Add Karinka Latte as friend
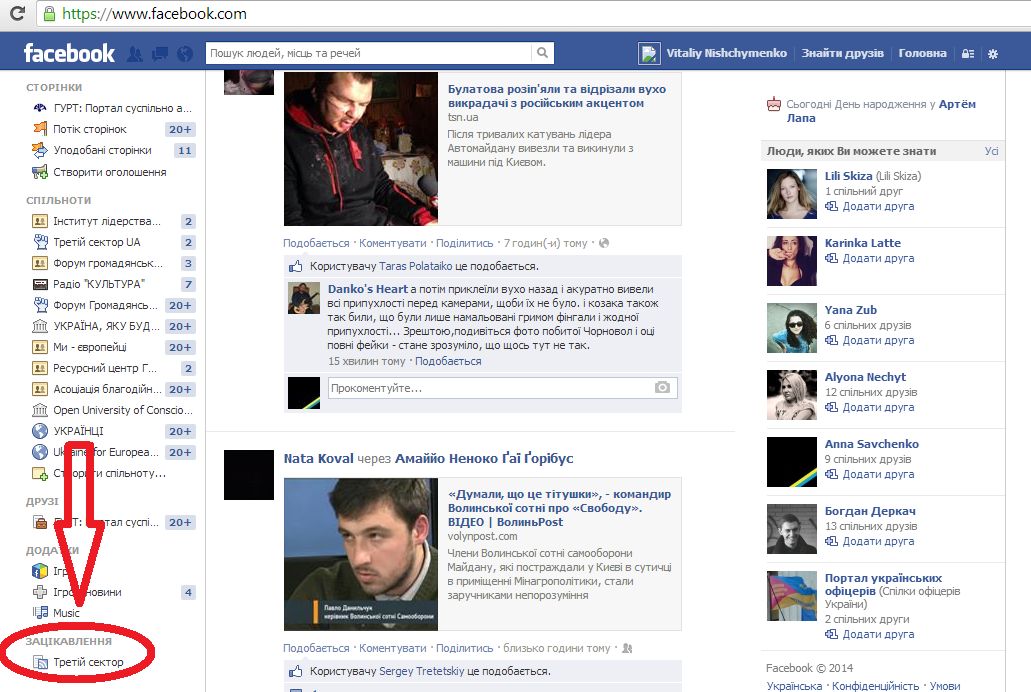This screenshot has width=1031, height=692. 870,258
